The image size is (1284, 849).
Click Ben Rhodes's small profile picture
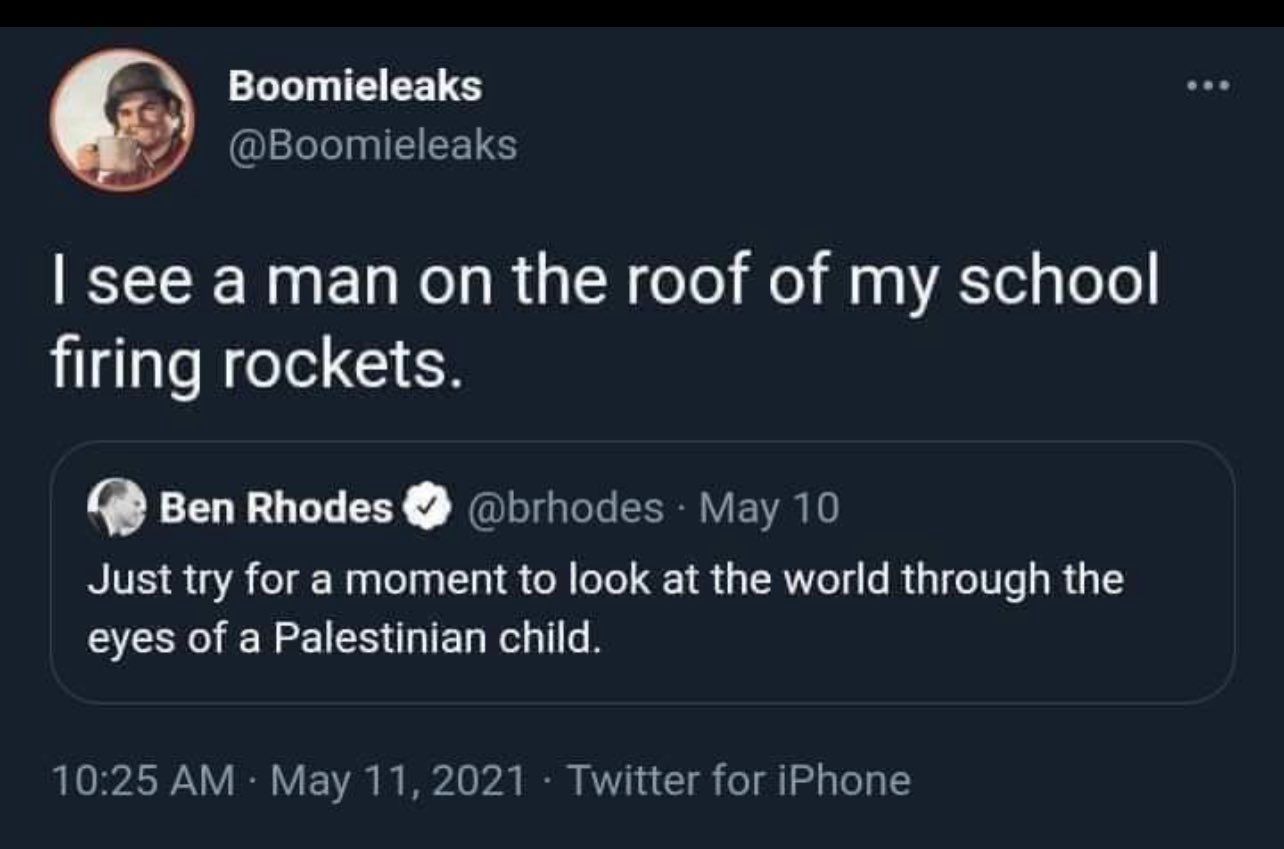tap(117, 511)
